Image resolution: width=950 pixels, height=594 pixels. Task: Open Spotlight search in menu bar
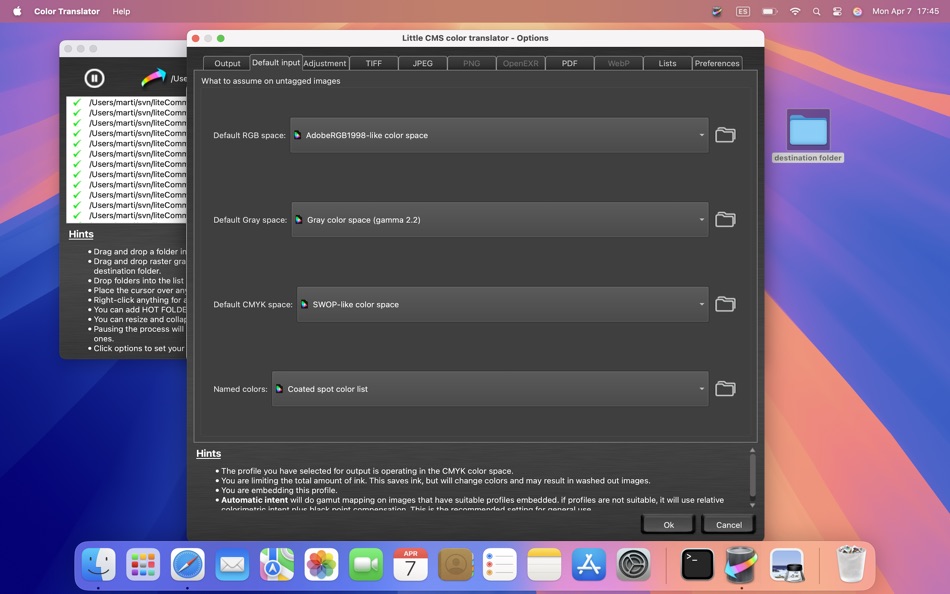[x=816, y=11]
